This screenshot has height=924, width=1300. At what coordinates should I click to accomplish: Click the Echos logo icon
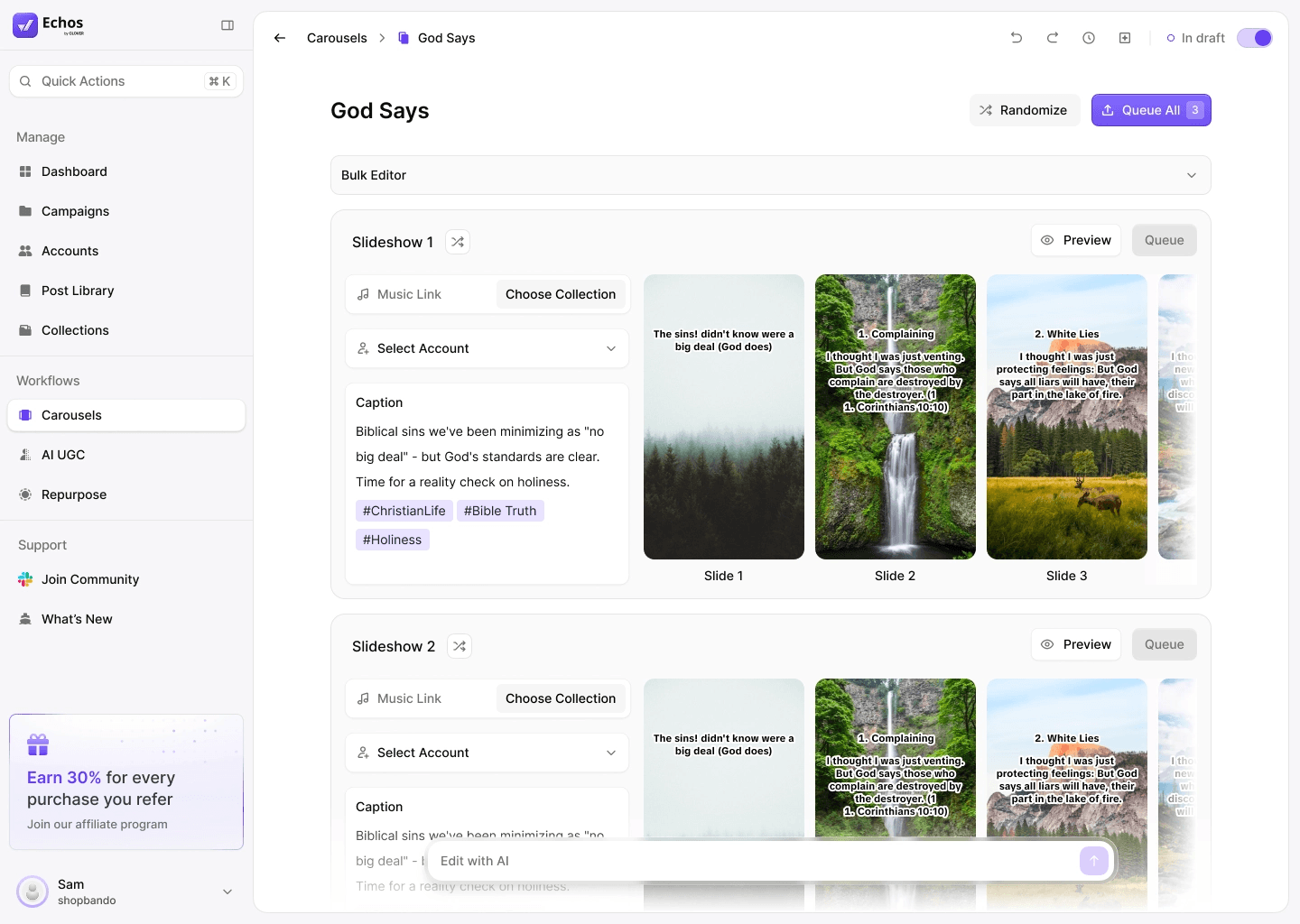25,25
